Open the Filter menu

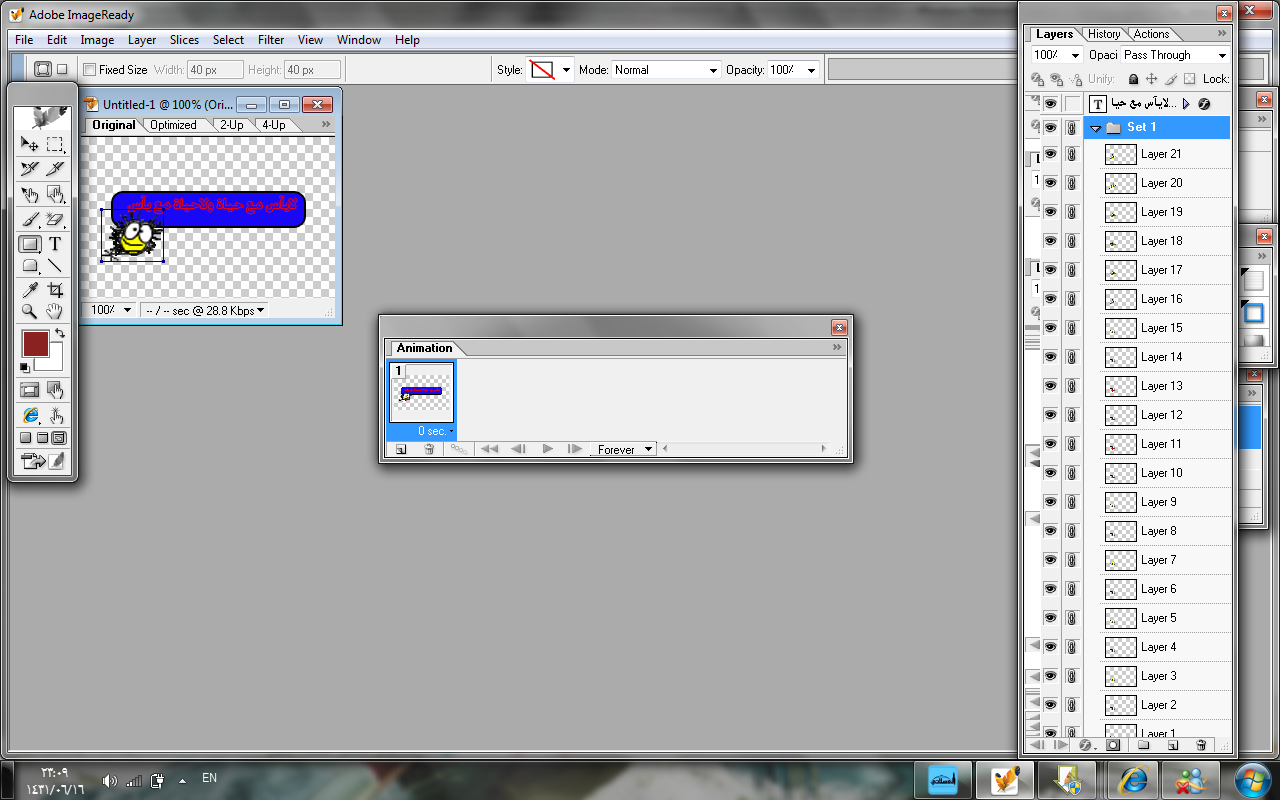tap(271, 40)
